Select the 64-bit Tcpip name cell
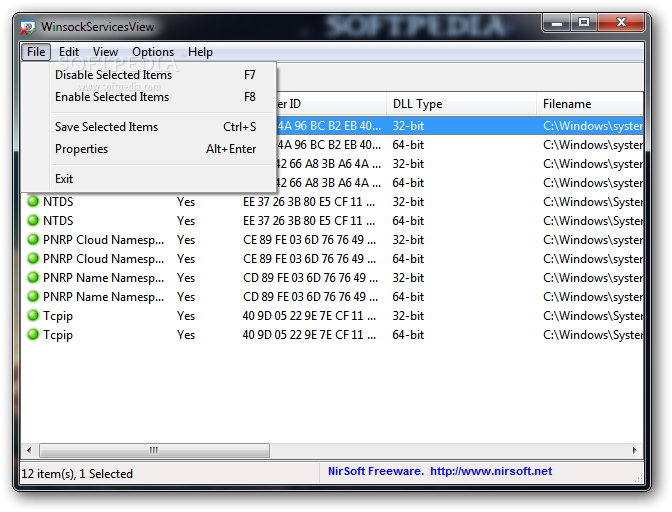672x512 pixels. click(x=58, y=335)
